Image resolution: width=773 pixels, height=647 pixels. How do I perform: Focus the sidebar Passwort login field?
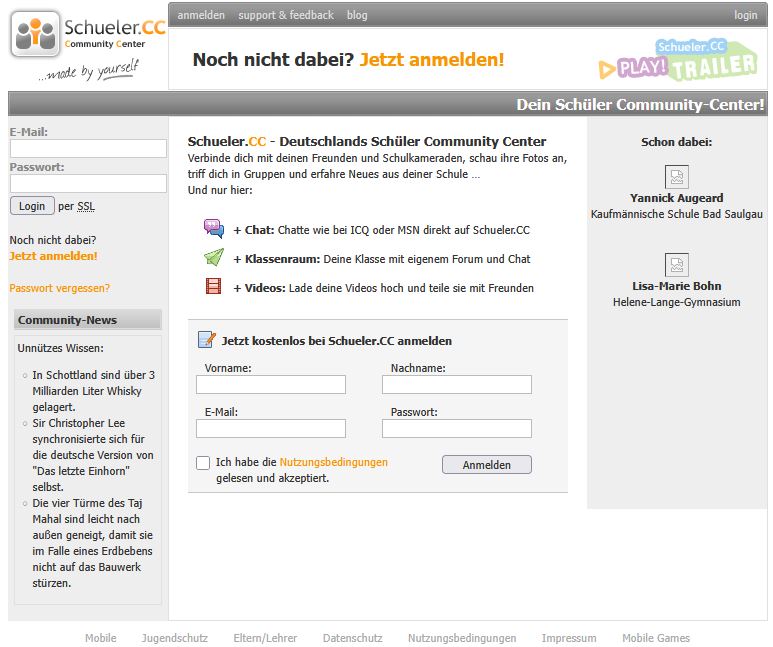(88, 183)
